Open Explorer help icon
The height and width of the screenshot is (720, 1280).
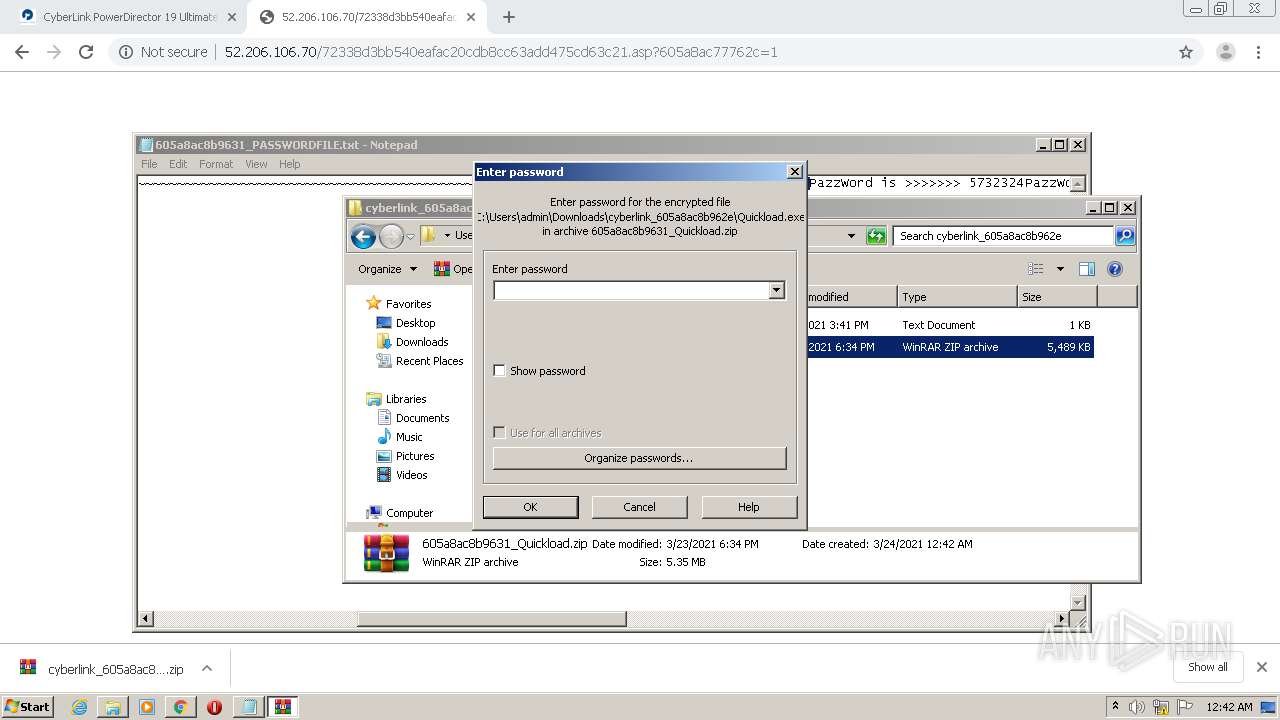(1115, 269)
